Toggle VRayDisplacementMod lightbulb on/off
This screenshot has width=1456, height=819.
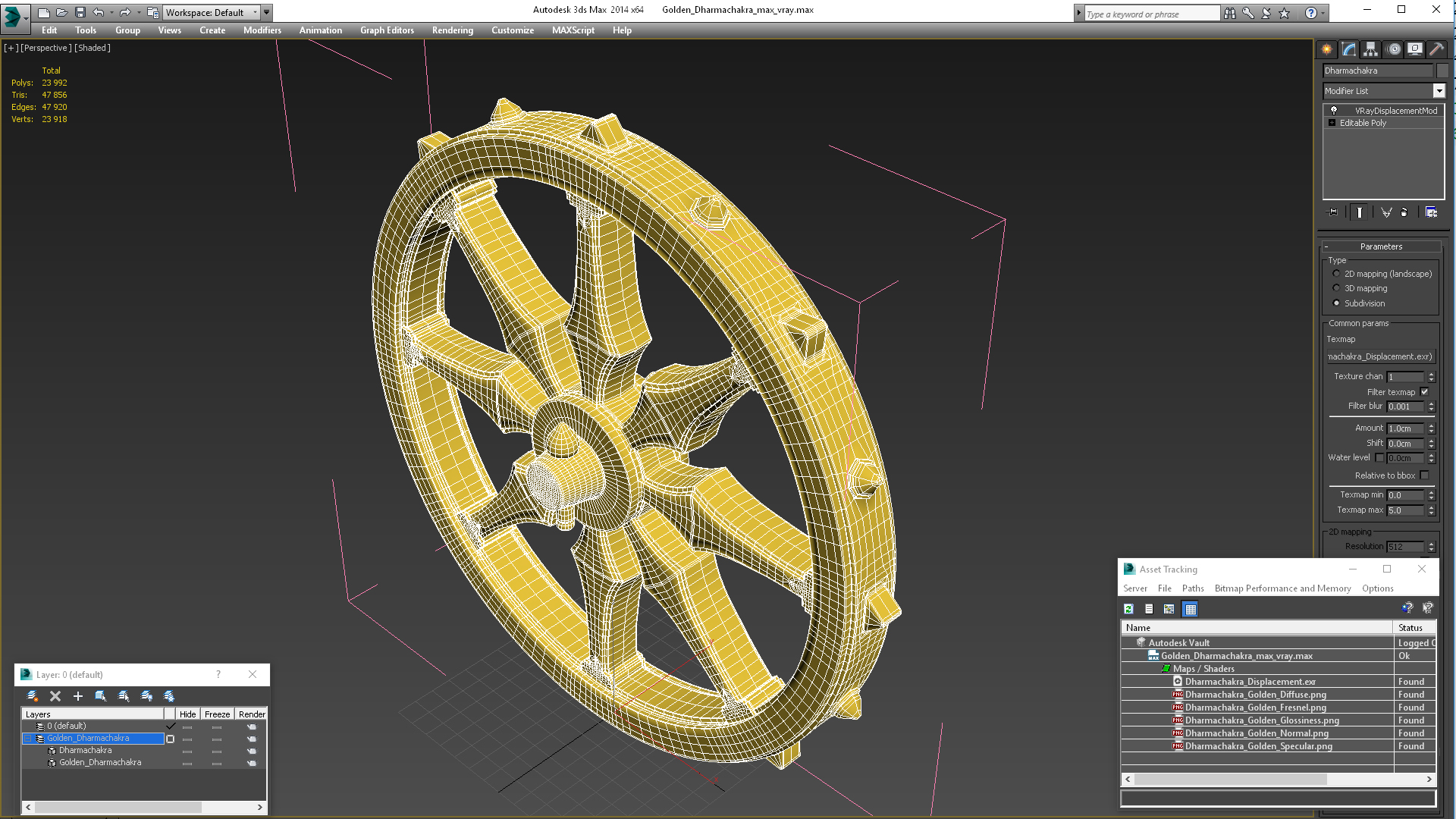click(1334, 111)
